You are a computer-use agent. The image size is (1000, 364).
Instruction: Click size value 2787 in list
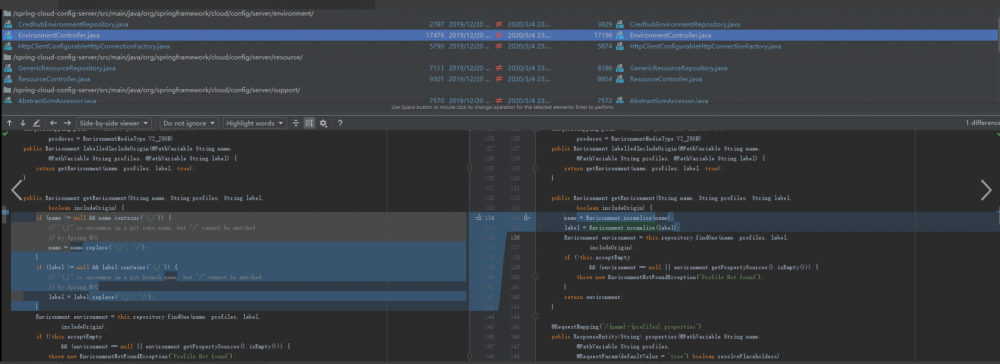pos(436,24)
